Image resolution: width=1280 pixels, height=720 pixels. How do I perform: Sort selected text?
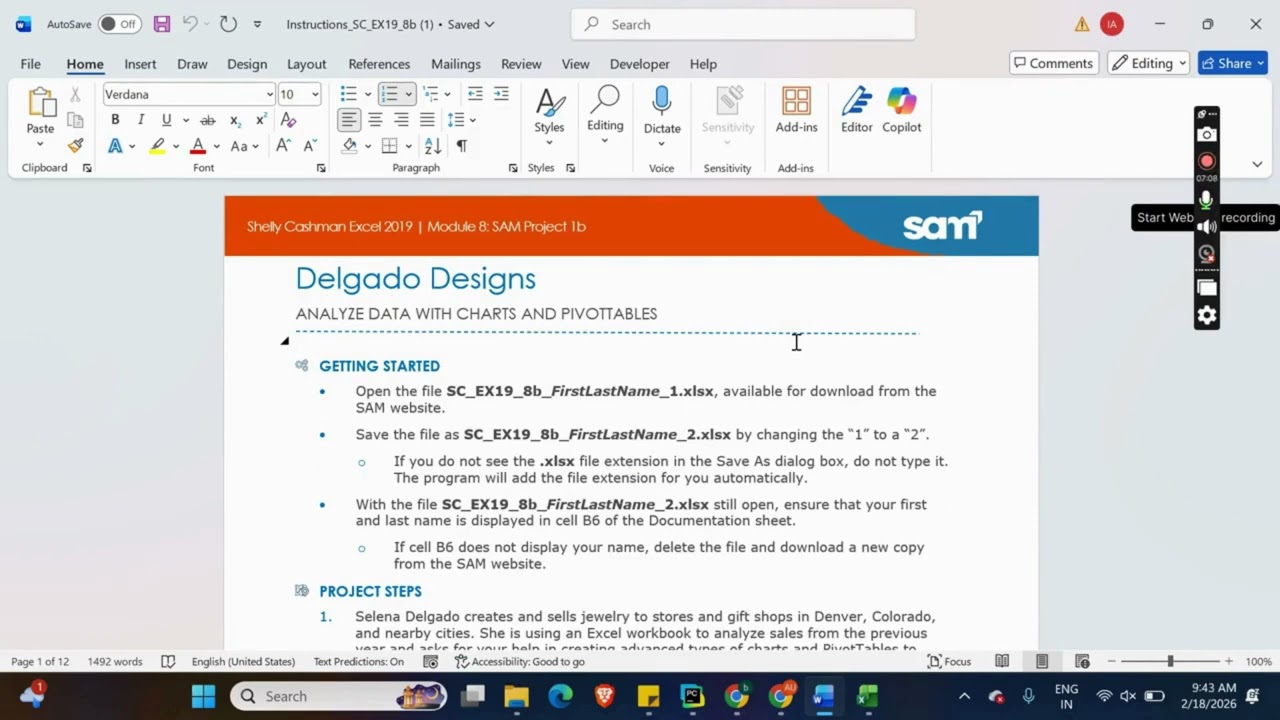coord(433,146)
